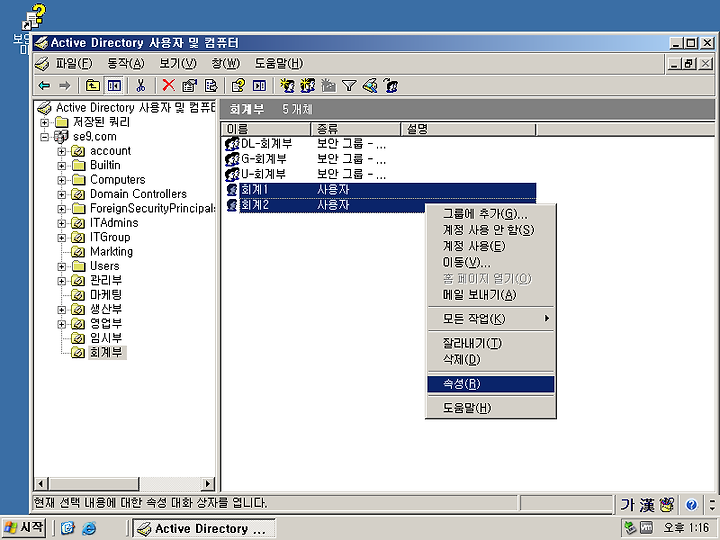Viewport: 720px width, 540px height.
Task: Click the red X Delete icon
Action: point(169,85)
